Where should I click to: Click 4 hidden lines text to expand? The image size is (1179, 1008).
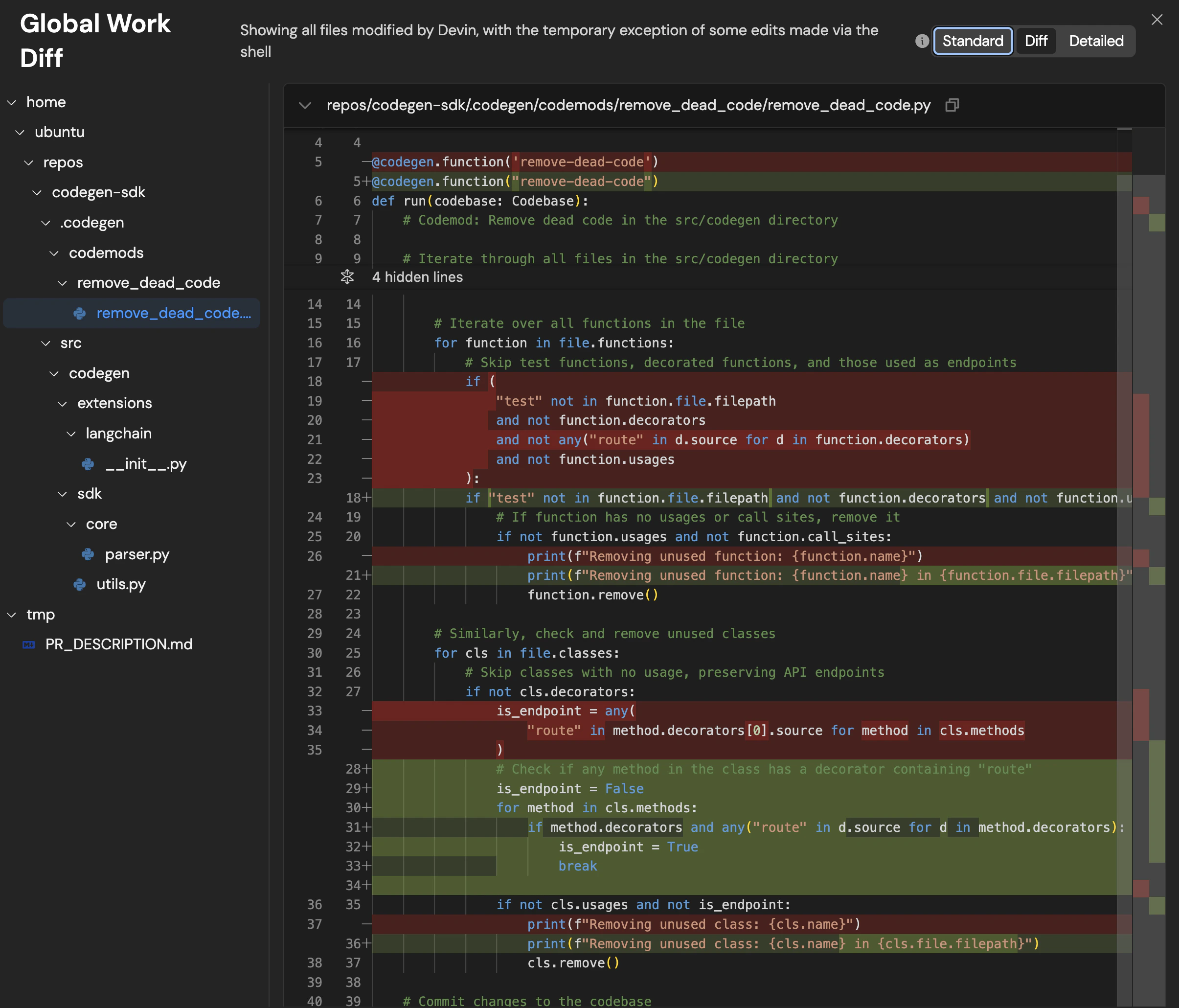[417, 277]
